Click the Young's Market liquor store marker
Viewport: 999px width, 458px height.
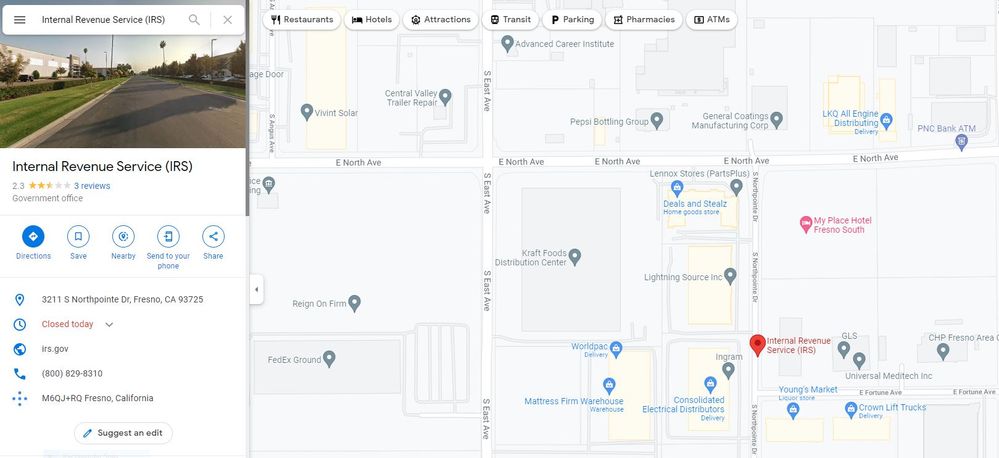793,410
